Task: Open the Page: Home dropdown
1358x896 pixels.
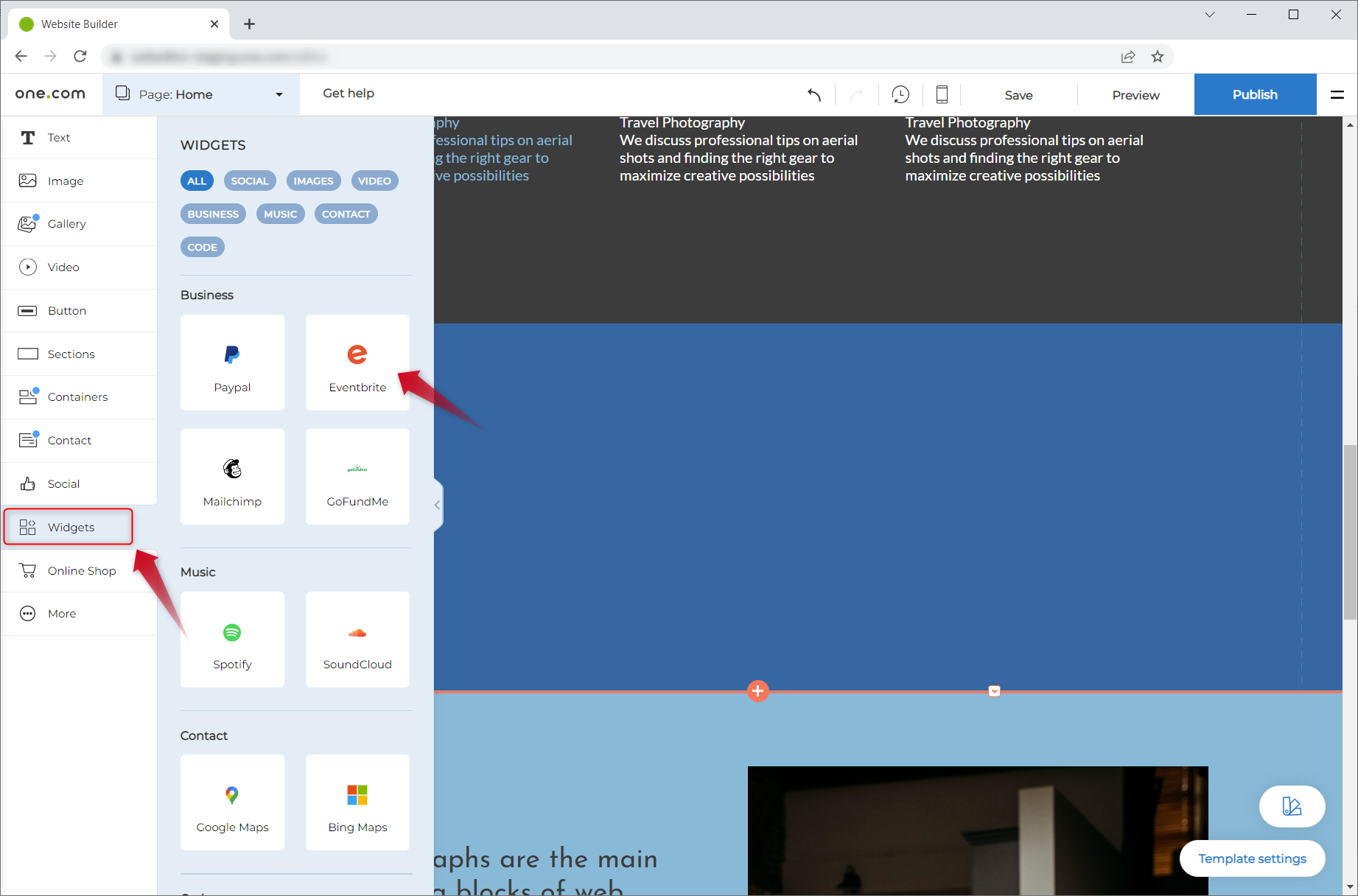Action: pyautogui.click(x=200, y=94)
